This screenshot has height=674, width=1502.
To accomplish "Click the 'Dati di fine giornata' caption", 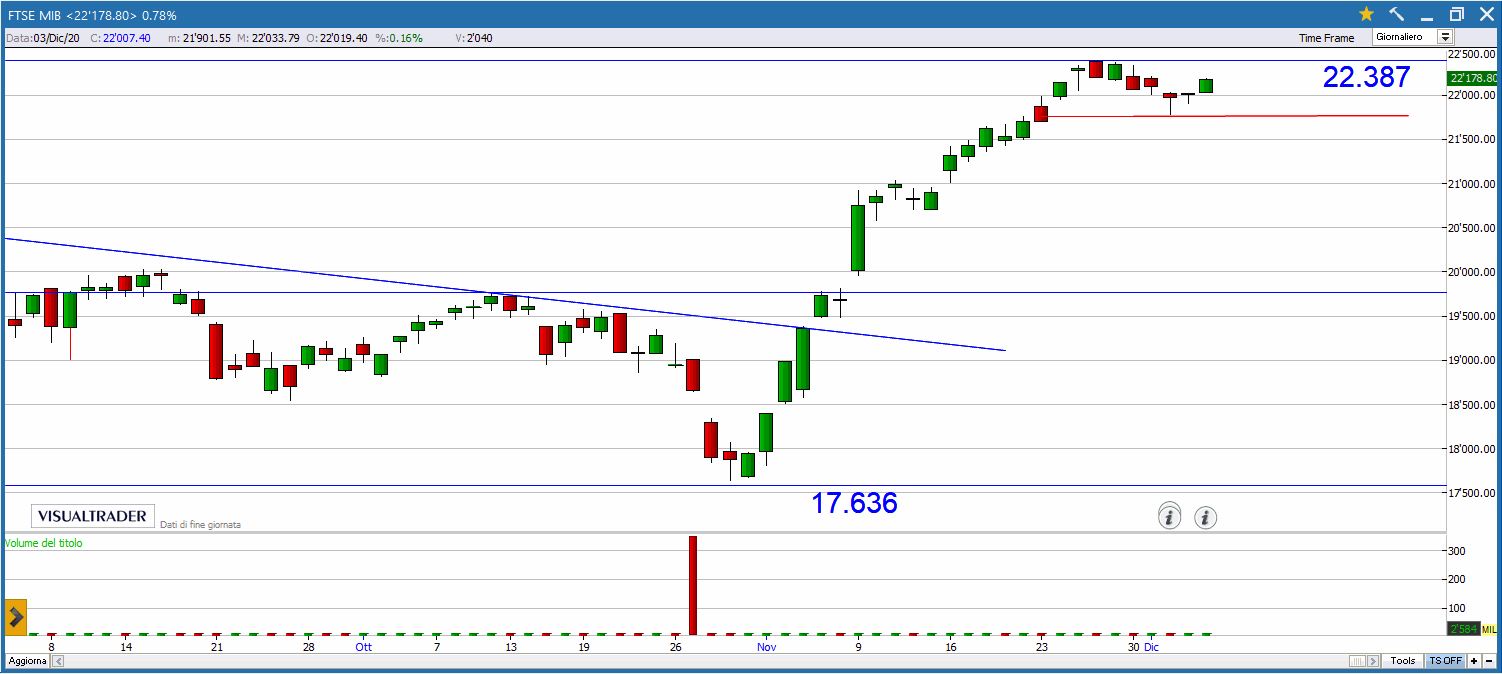I will pyautogui.click(x=201, y=524).
